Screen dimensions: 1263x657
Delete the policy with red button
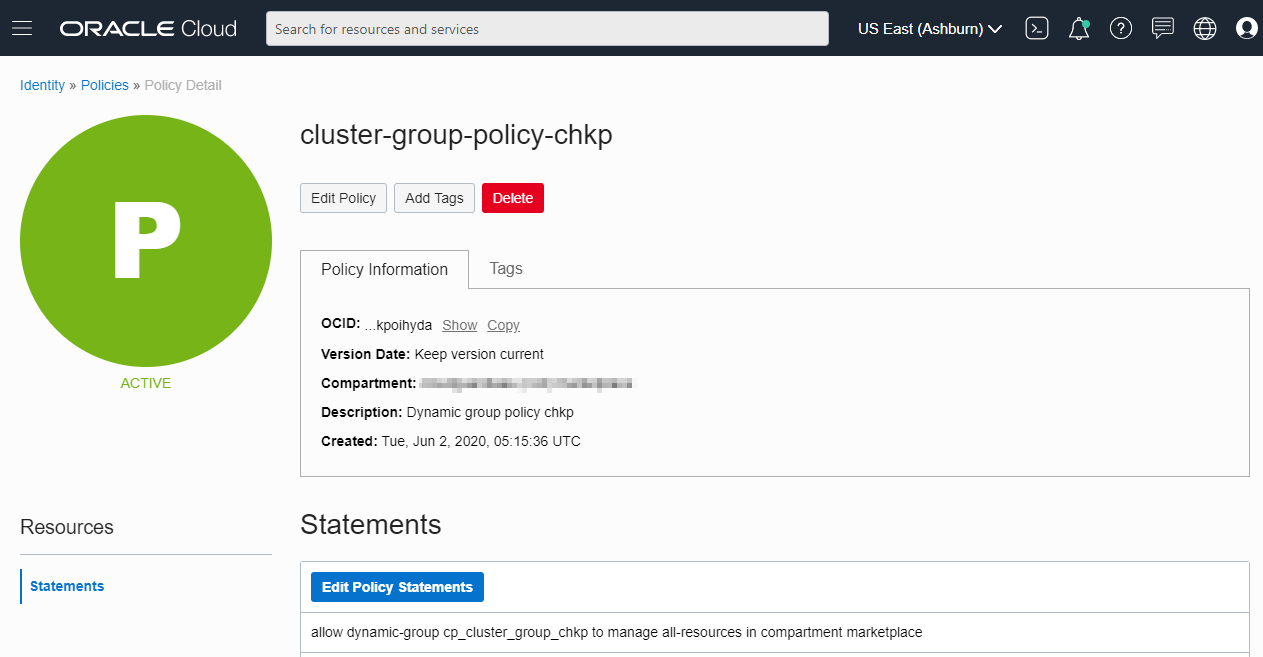pos(512,198)
